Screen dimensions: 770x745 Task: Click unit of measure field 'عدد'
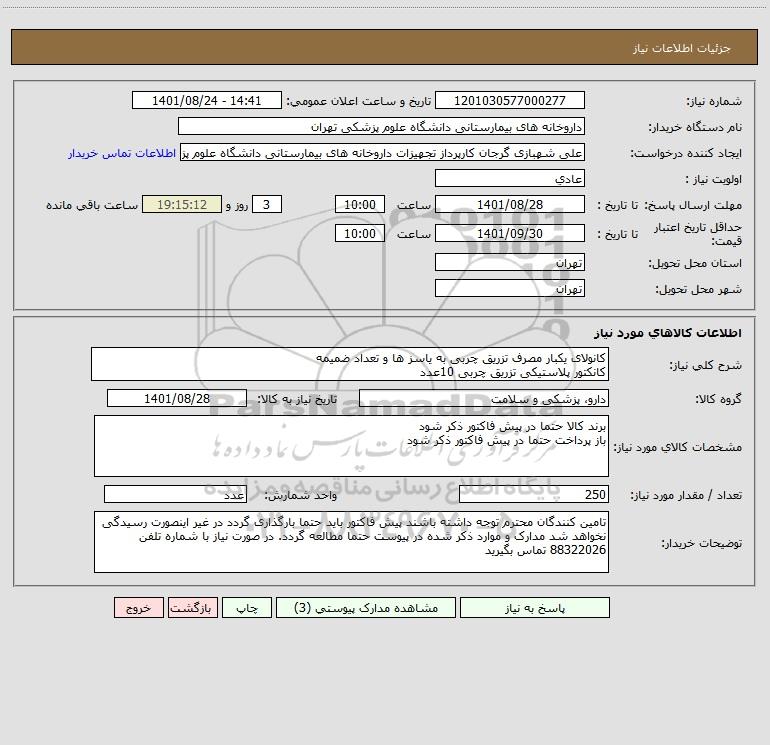click(x=175, y=495)
